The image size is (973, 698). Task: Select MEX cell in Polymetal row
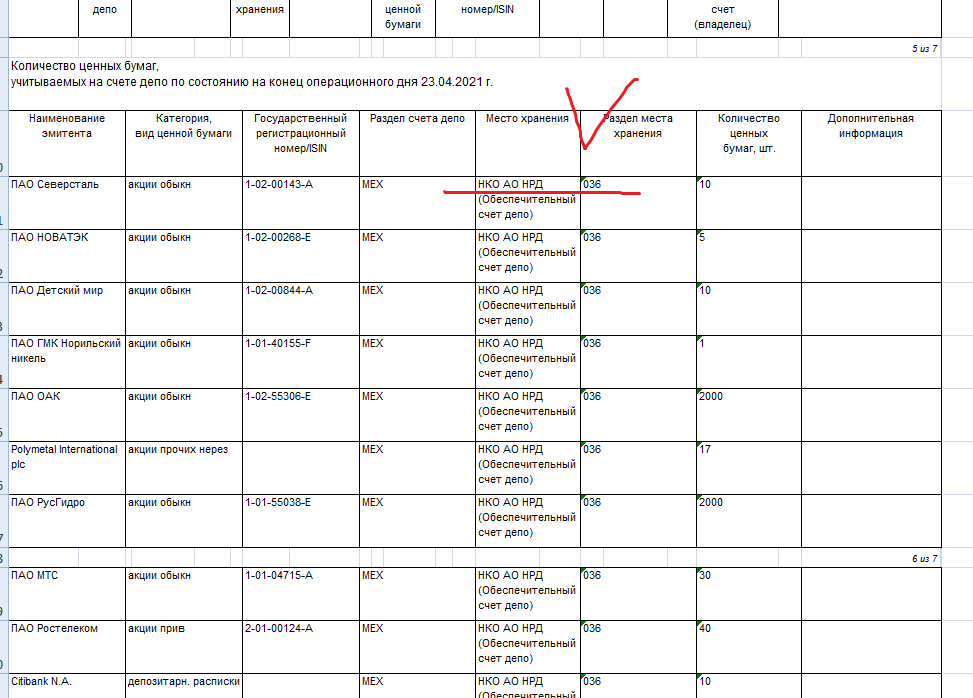418,468
